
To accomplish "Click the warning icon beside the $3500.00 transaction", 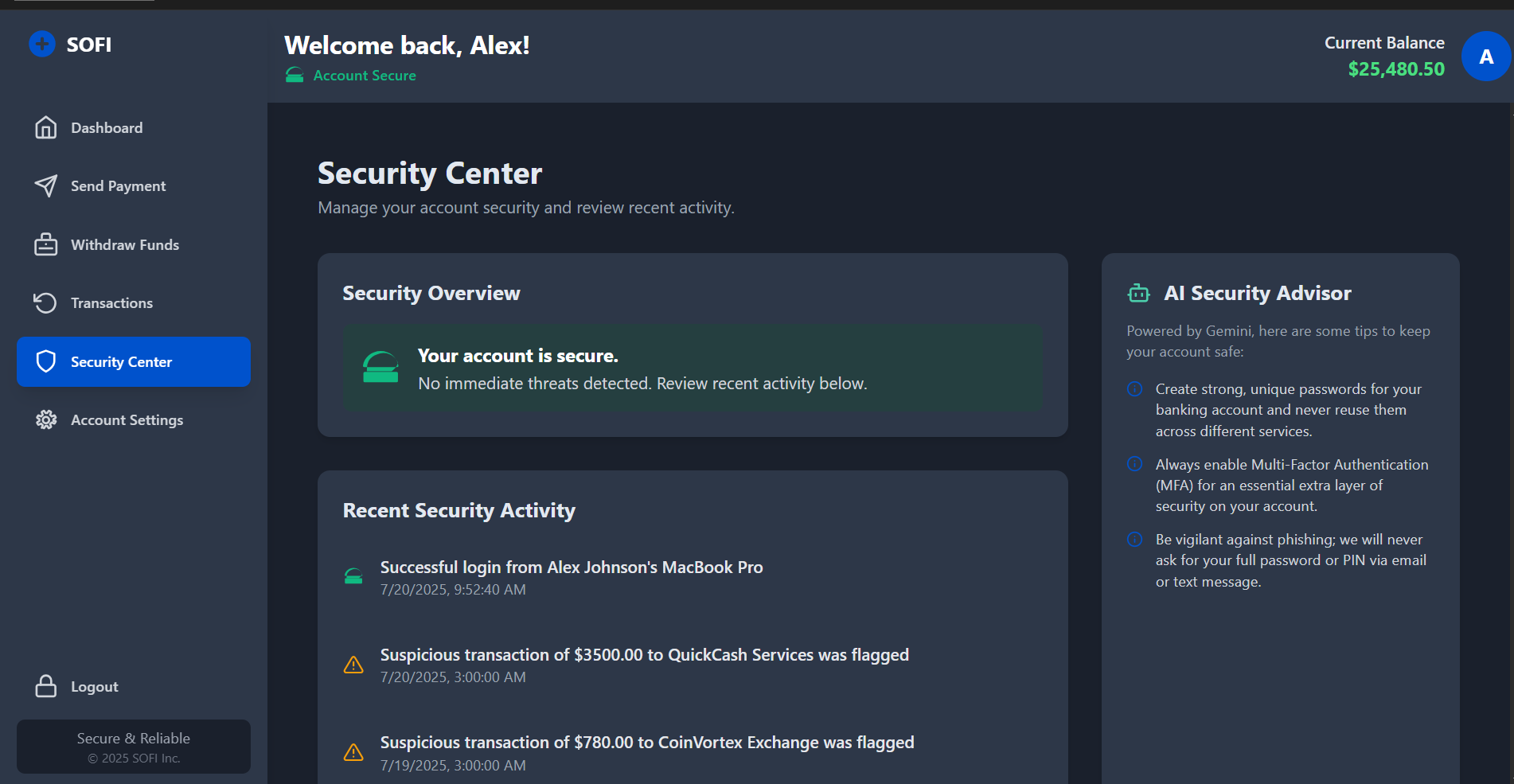I will click(x=353, y=665).
